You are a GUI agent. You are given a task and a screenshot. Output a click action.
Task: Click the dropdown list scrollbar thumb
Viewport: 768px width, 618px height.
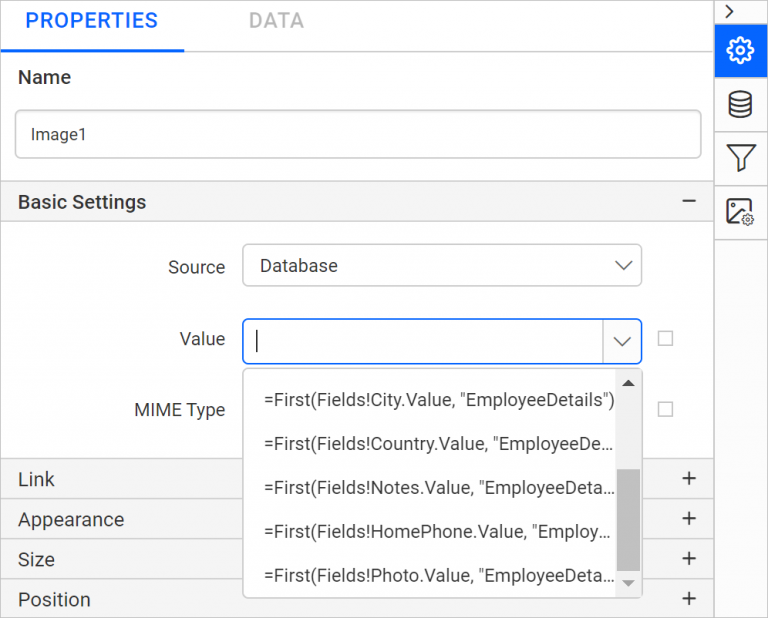pos(628,520)
